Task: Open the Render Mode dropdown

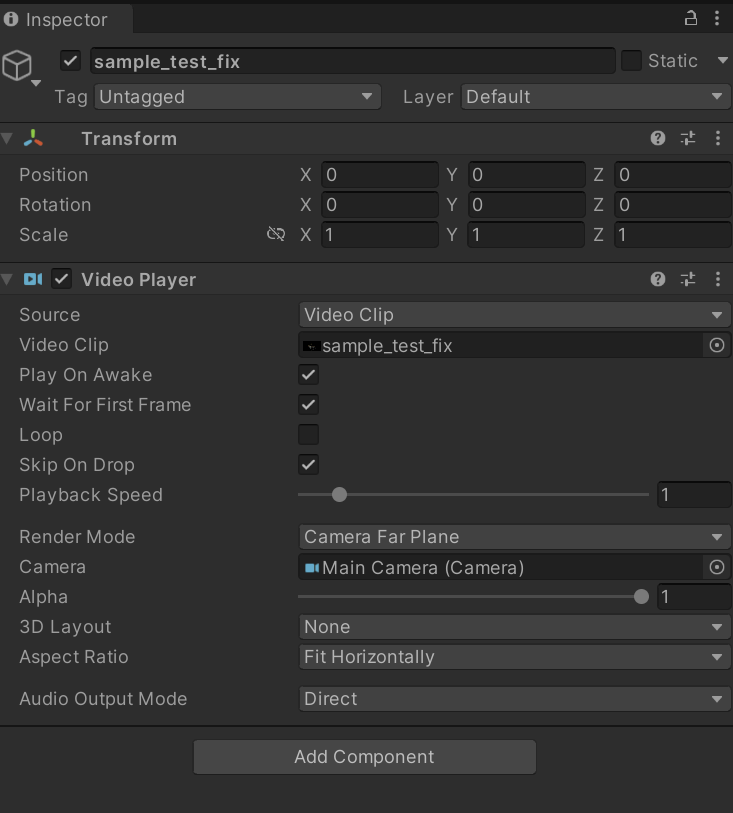Action: [x=514, y=537]
